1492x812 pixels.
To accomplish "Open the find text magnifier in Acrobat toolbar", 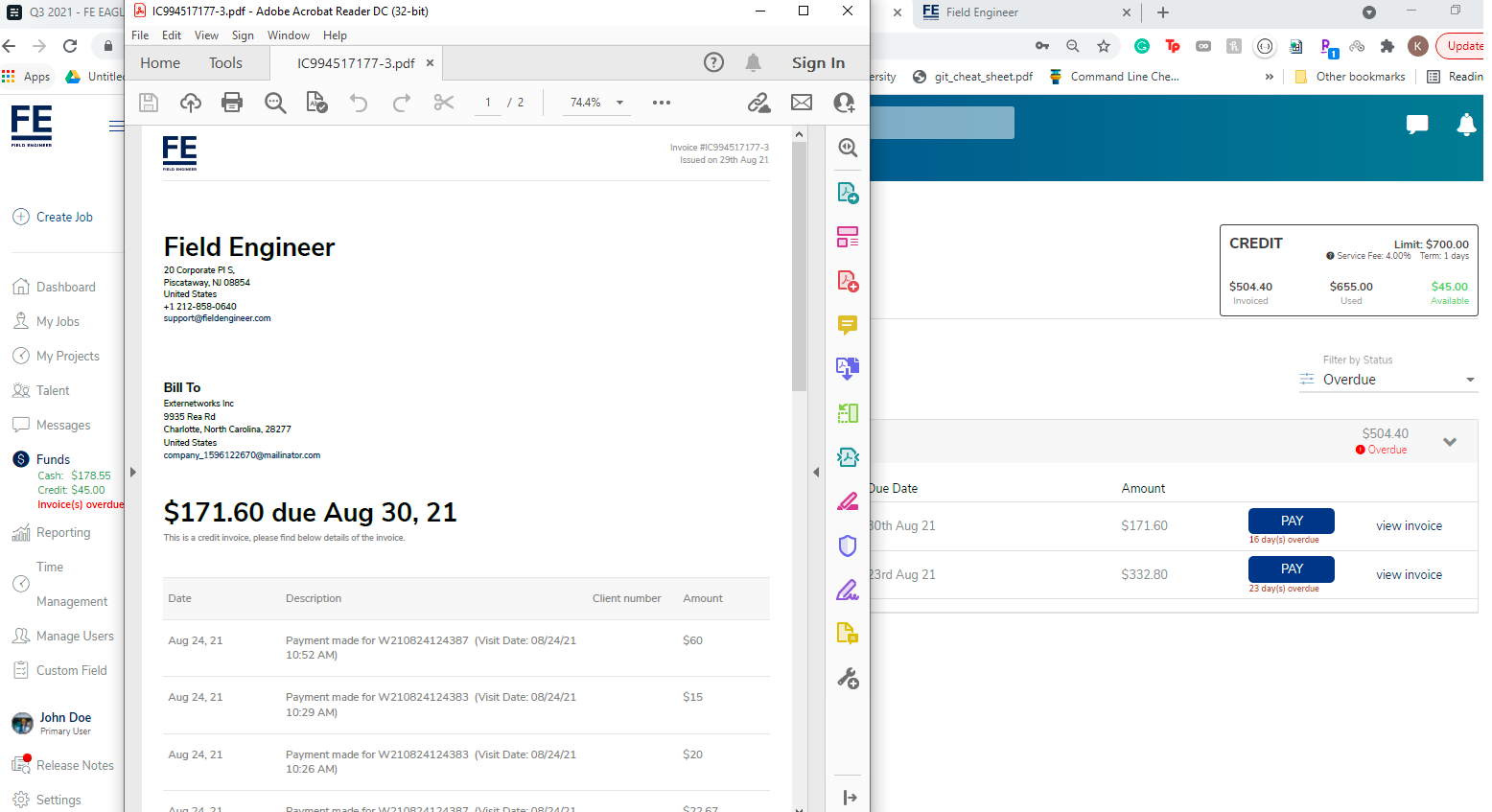I will pos(275,103).
